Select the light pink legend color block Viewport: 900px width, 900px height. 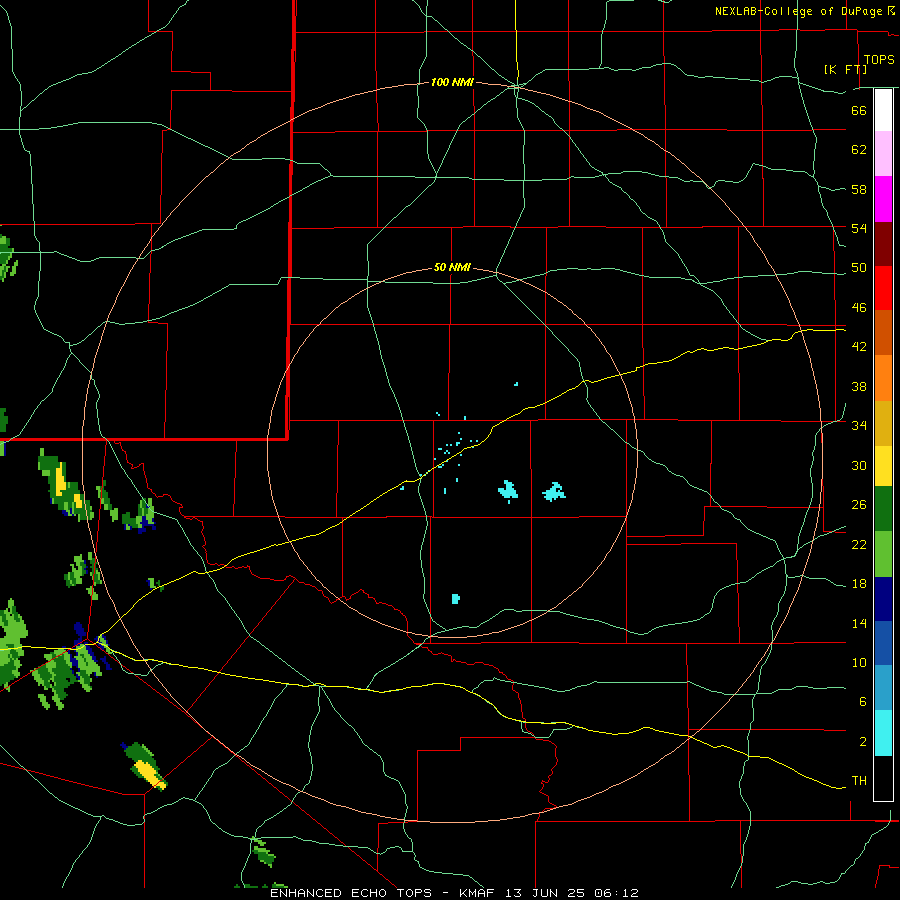coord(883,153)
